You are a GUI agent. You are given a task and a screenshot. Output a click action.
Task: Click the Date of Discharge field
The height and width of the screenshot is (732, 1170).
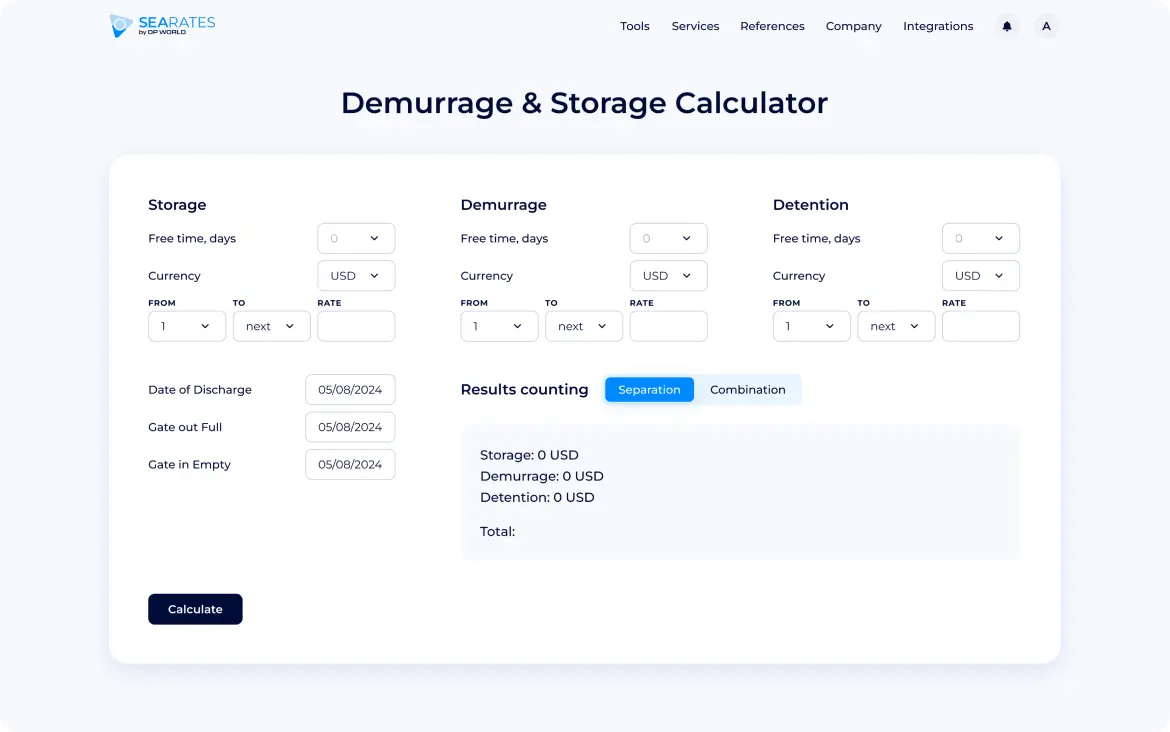(x=350, y=390)
